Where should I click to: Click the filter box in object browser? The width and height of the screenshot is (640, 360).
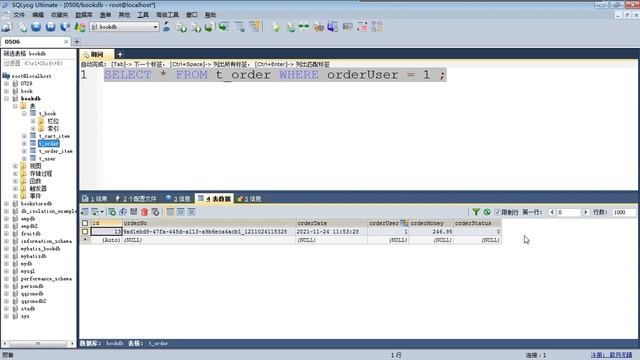click(x=39, y=64)
